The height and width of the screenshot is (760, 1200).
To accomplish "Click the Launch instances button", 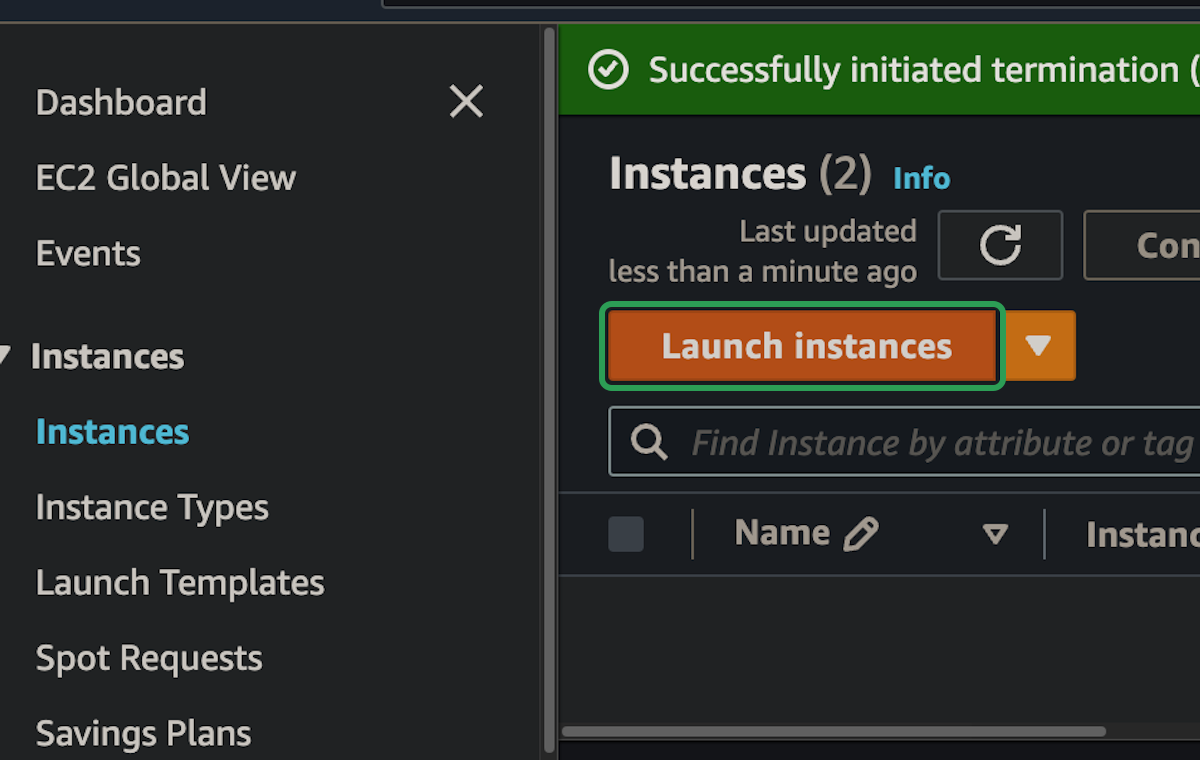I will point(802,346).
